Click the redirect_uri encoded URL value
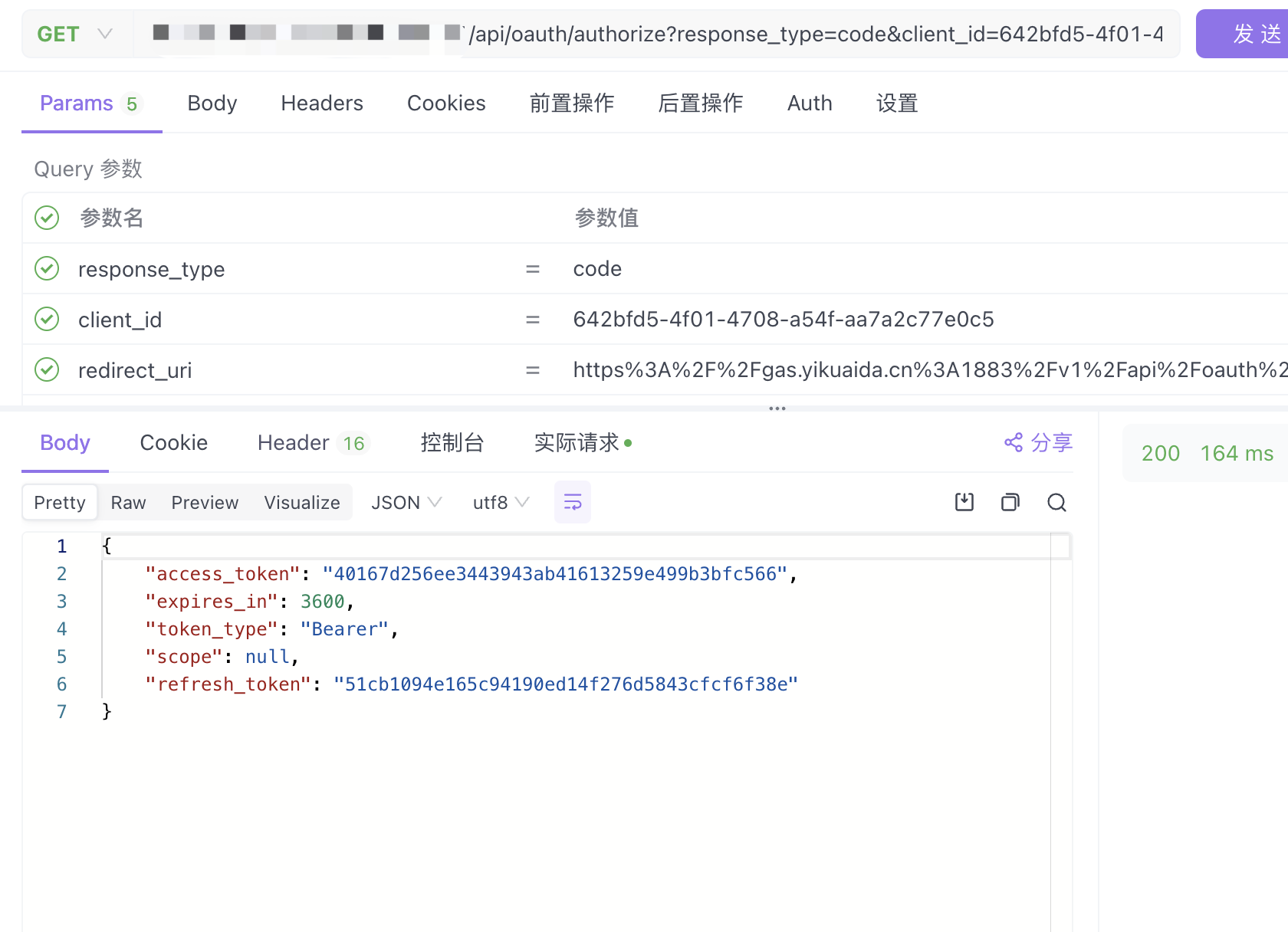Screen dimensions: 1288x932 click(x=930, y=370)
